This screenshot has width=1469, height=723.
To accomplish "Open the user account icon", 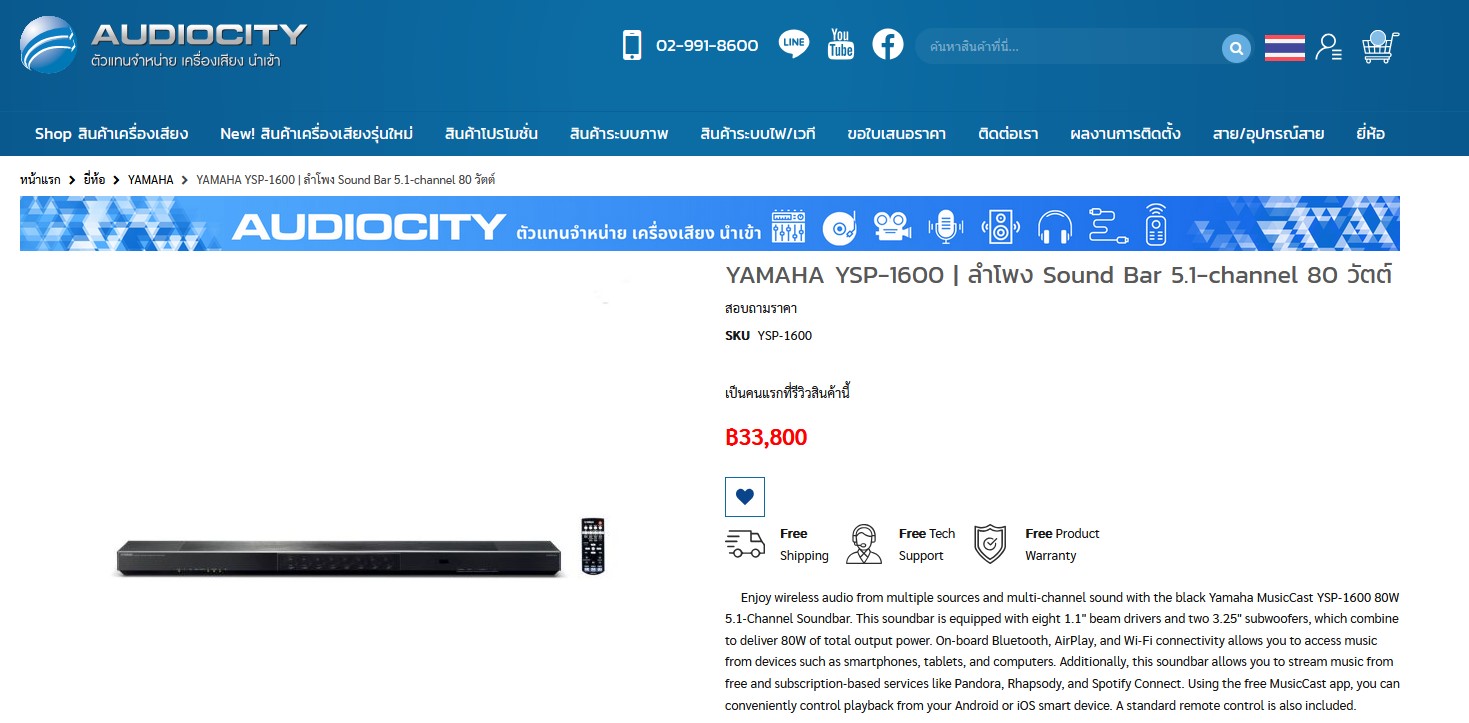I will coord(1328,47).
